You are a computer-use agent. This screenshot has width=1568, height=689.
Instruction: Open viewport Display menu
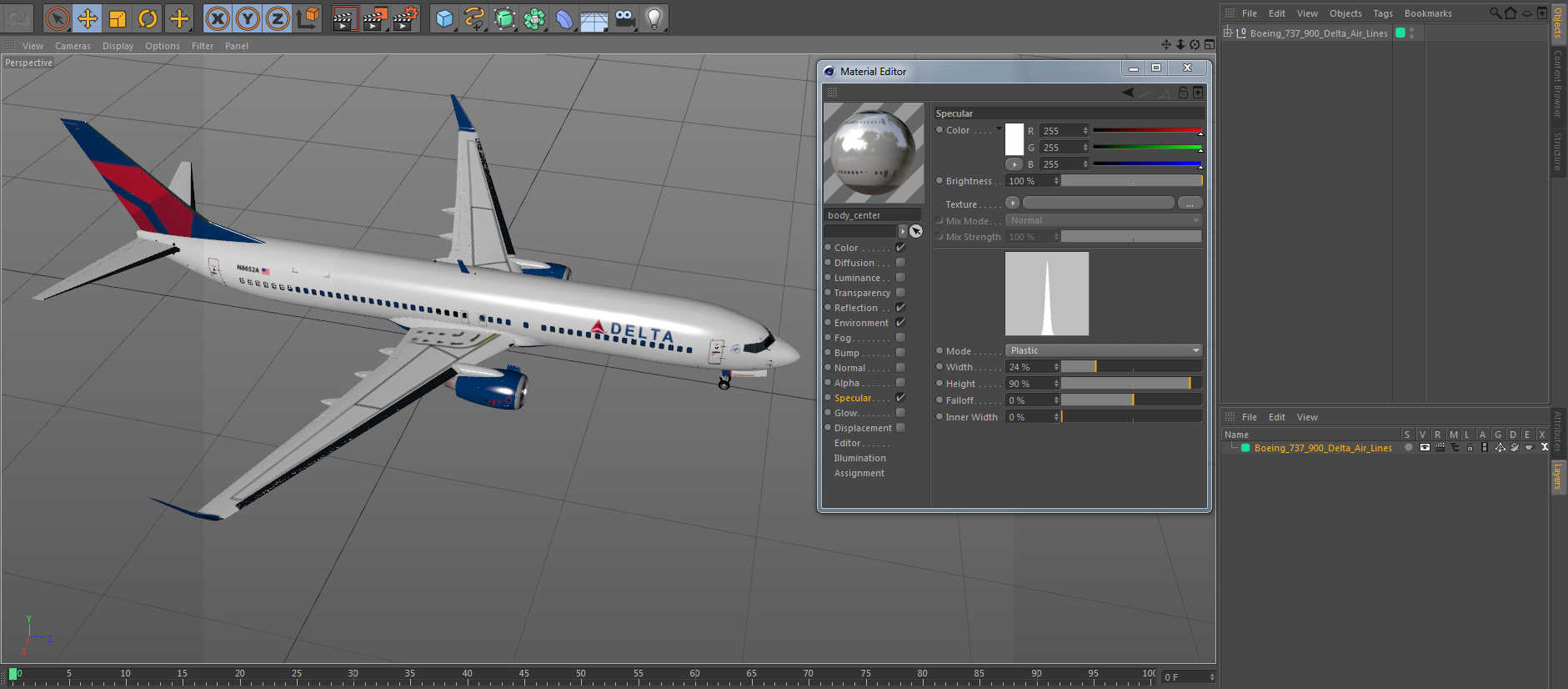coord(118,46)
